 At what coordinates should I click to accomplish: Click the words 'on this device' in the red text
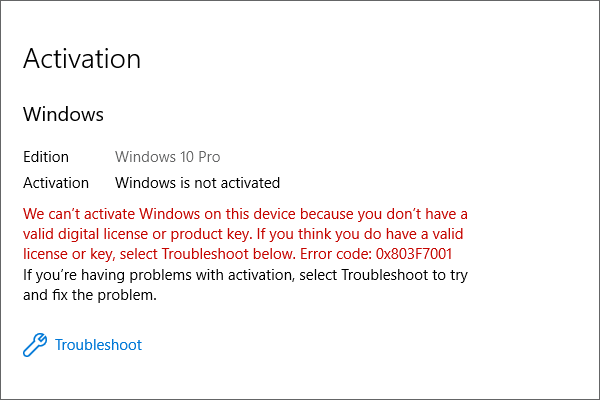[250, 214]
